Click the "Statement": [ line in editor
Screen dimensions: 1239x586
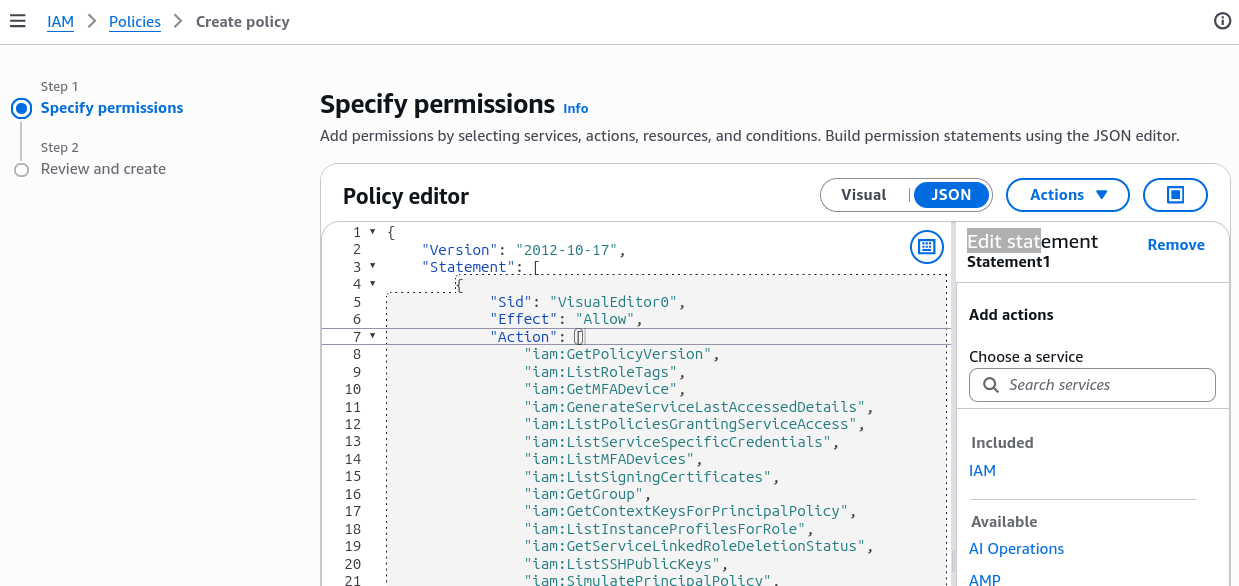481,267
